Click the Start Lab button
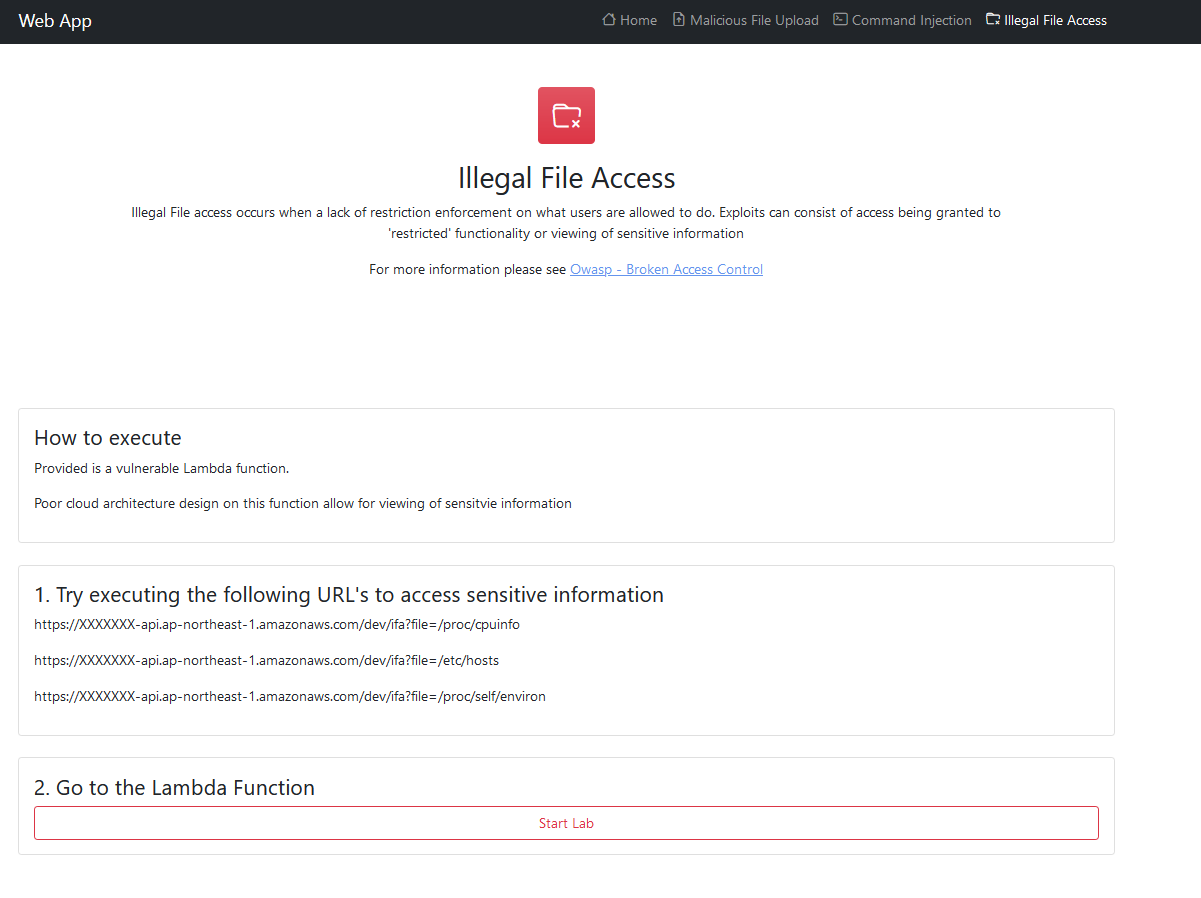 pyautogui.click(x=566, y=823)
